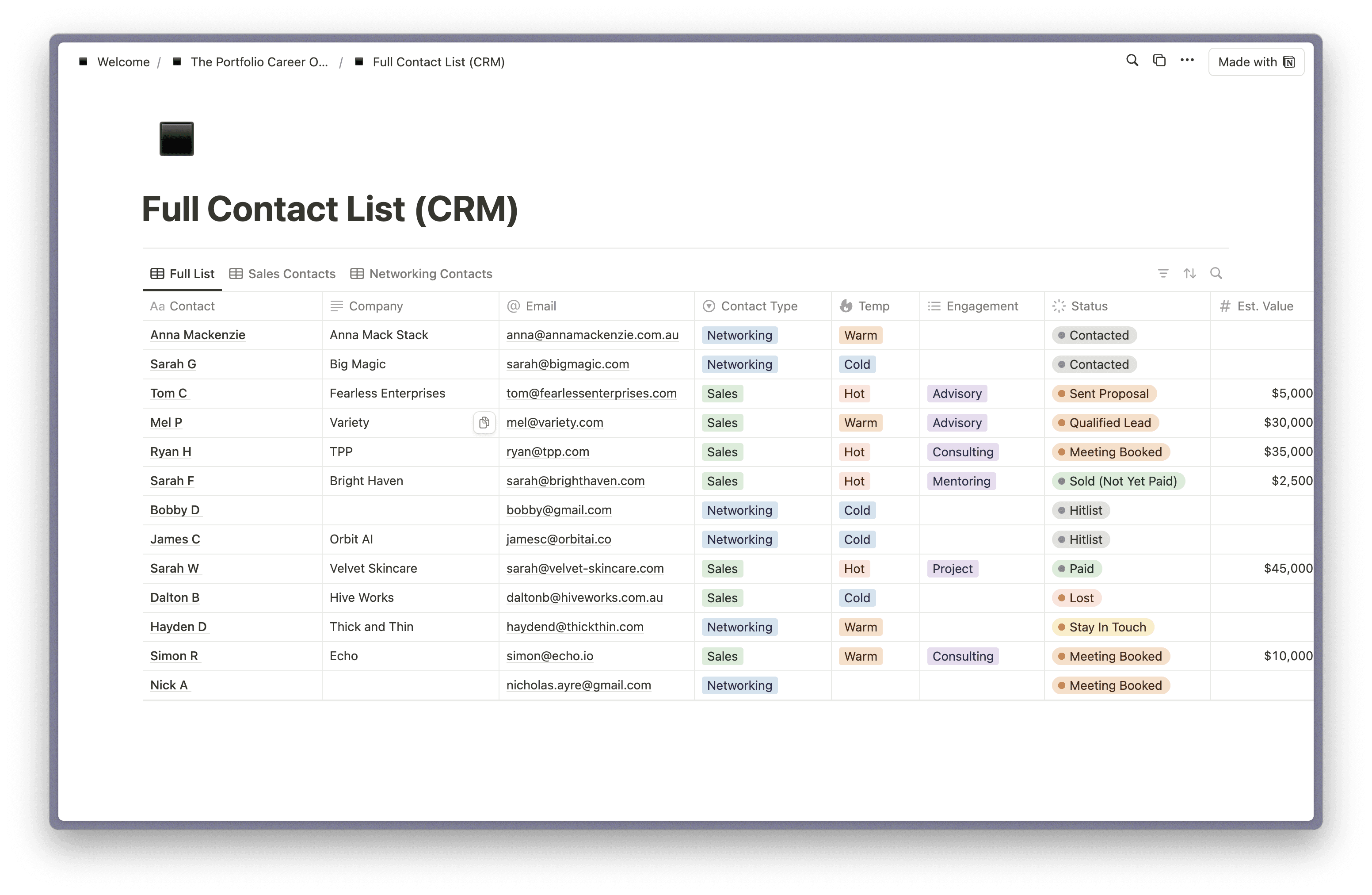Switch to Sales Contacts tab
The image size is (1372, 895).
click(282, 274)
